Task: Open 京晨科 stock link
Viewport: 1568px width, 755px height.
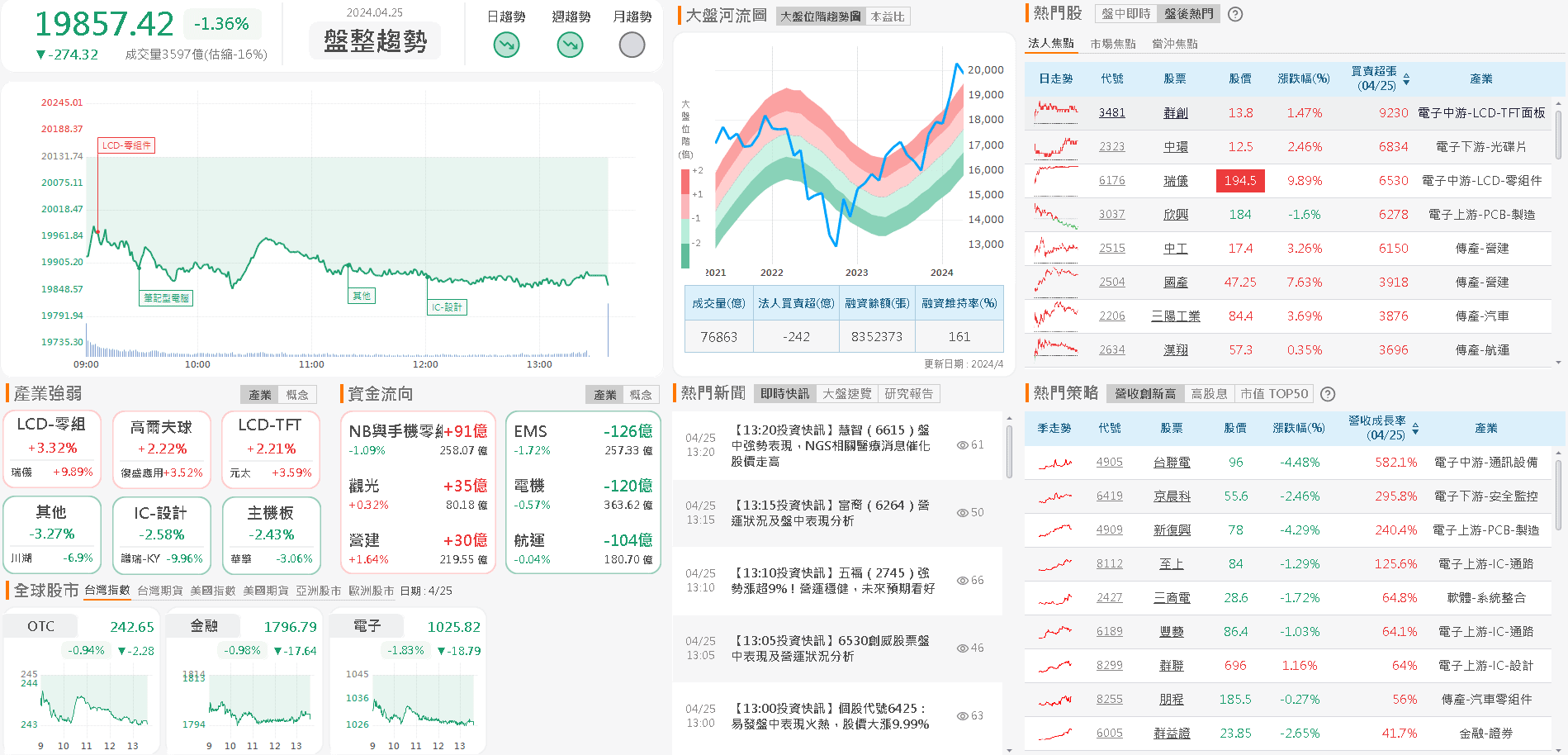Action: [x=1172, y=496]
